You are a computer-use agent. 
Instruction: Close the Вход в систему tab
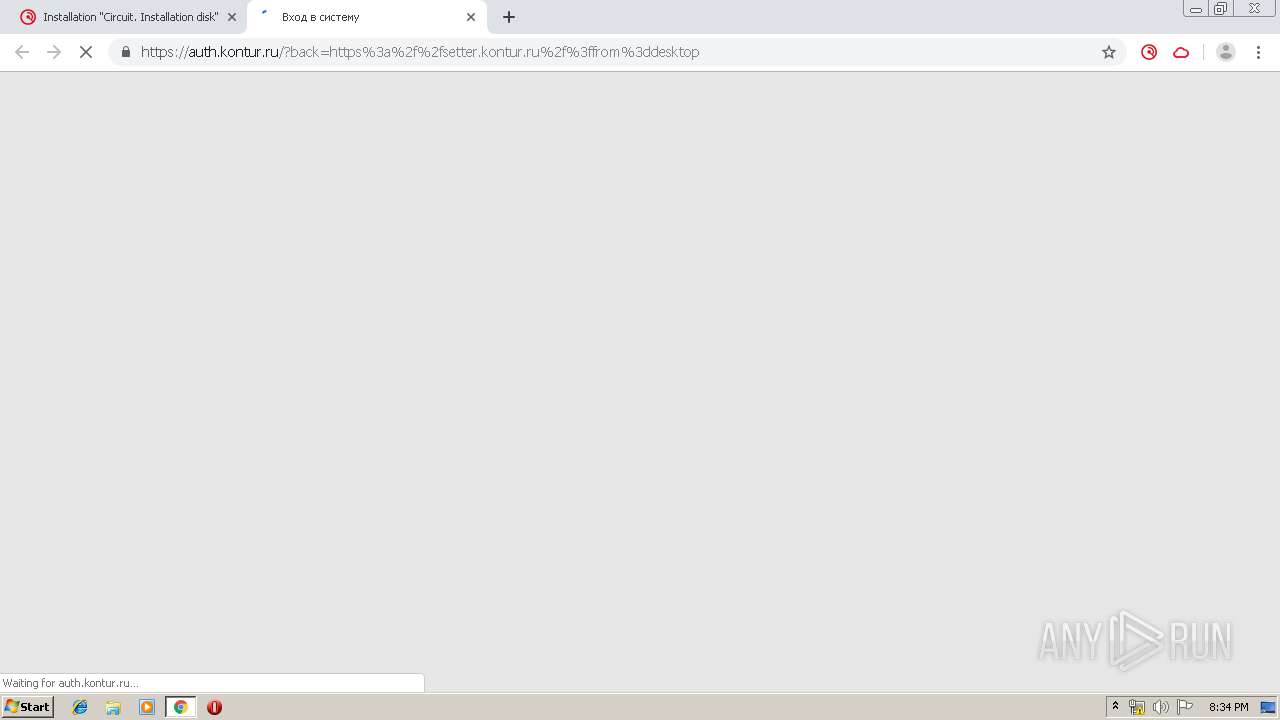[x=471, y=17]
